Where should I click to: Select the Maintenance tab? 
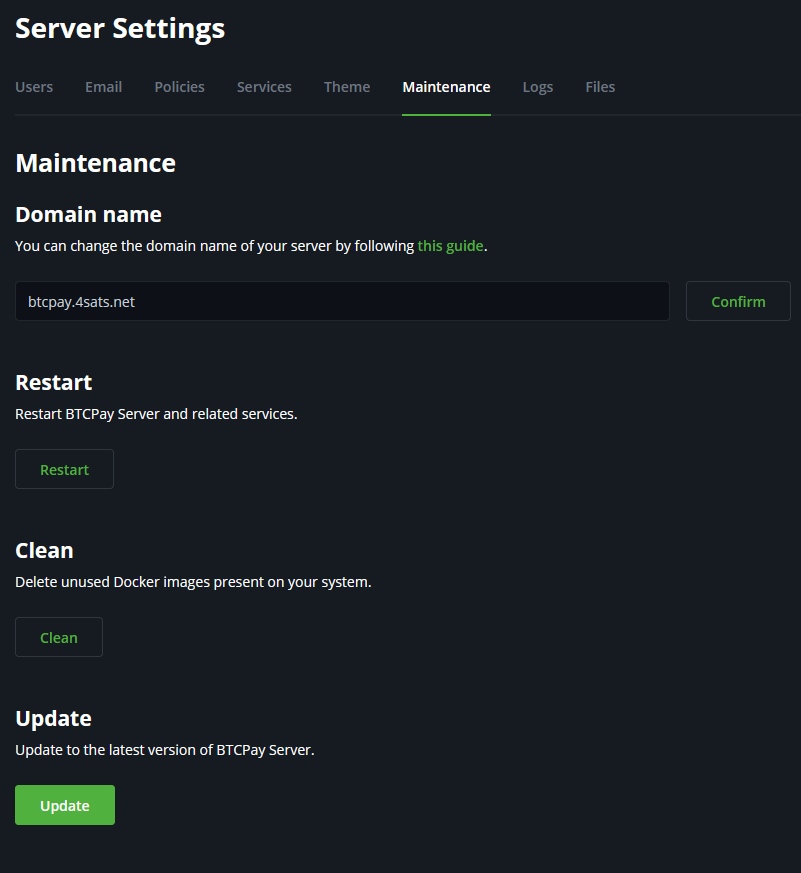[446, 87]
